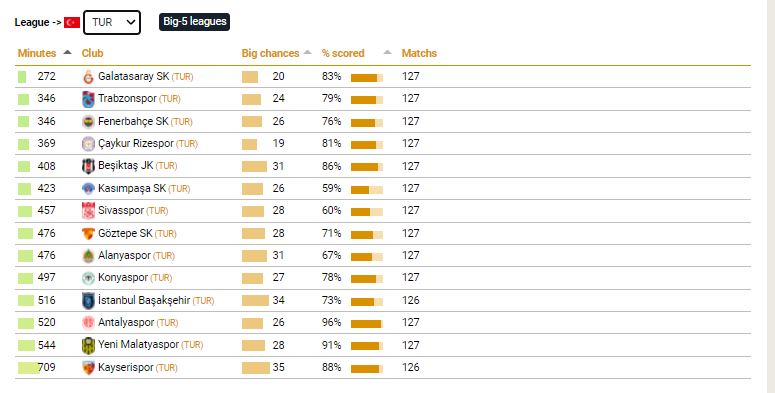This screenshot has height=393, width=775.
Task: Click the Club column header
Action: (x=92, y=53)
